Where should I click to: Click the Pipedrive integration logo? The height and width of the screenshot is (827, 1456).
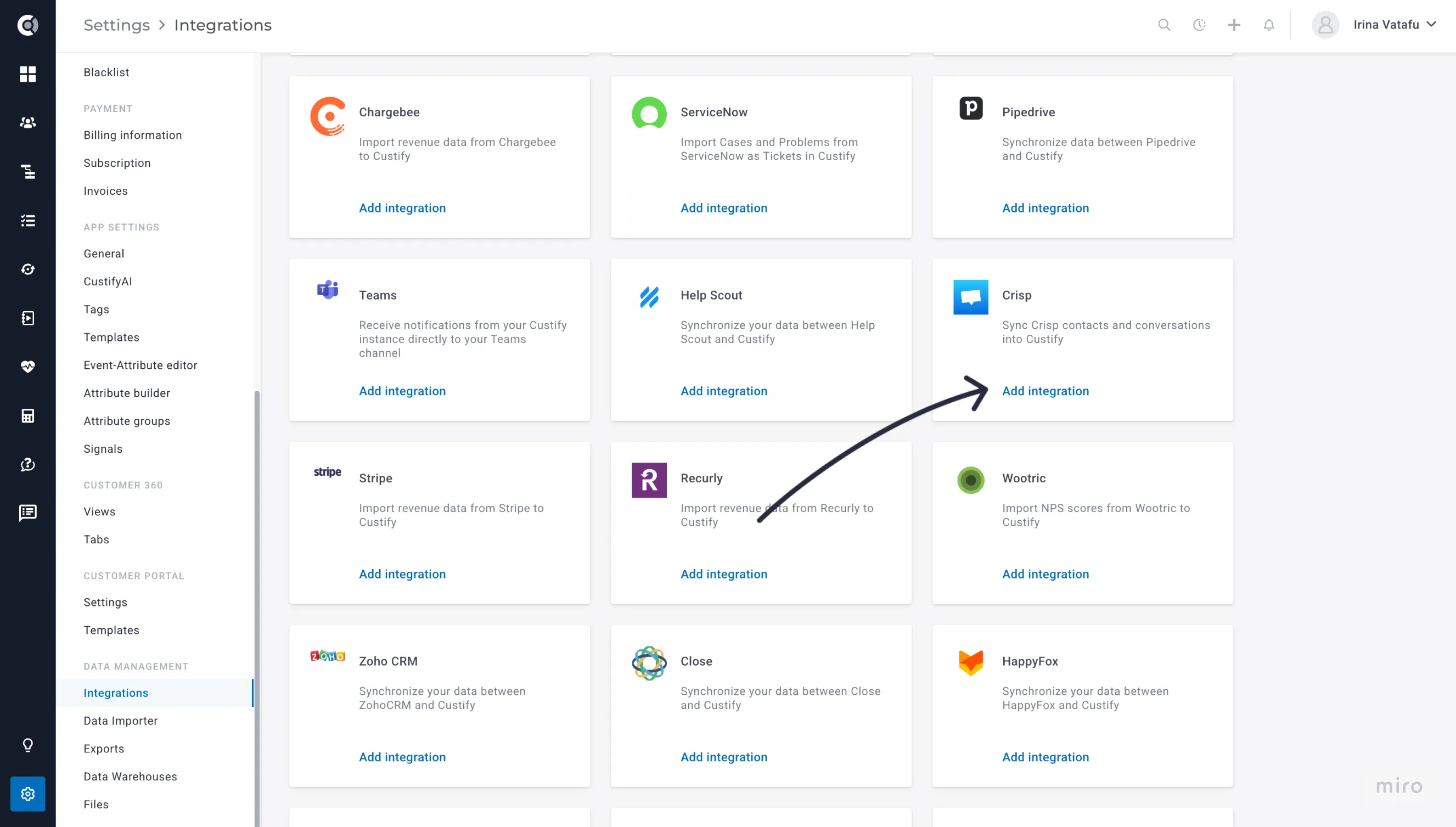pyautogui.click(x=970, y=108)
